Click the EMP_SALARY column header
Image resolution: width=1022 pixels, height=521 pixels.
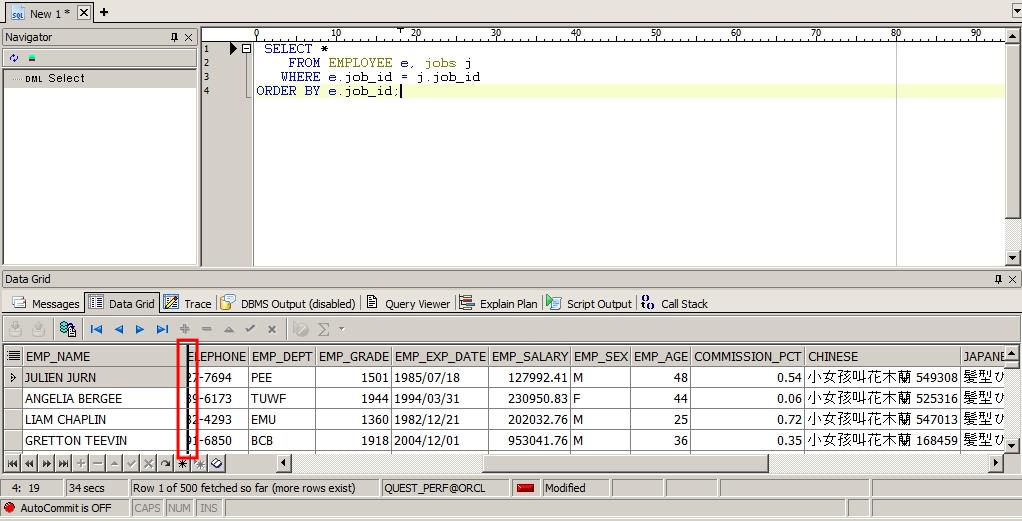point(529,356)
